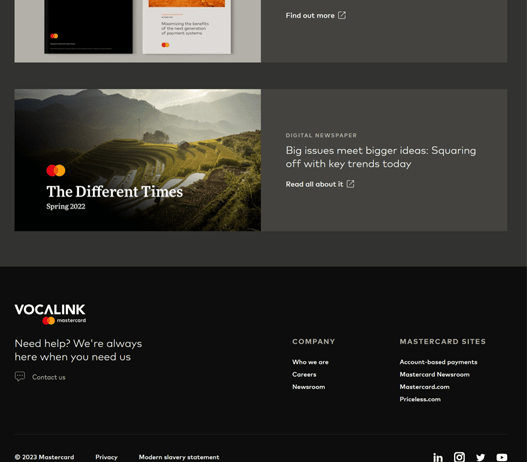Open the Find out more link
The image size is (527, 462).
310,15
